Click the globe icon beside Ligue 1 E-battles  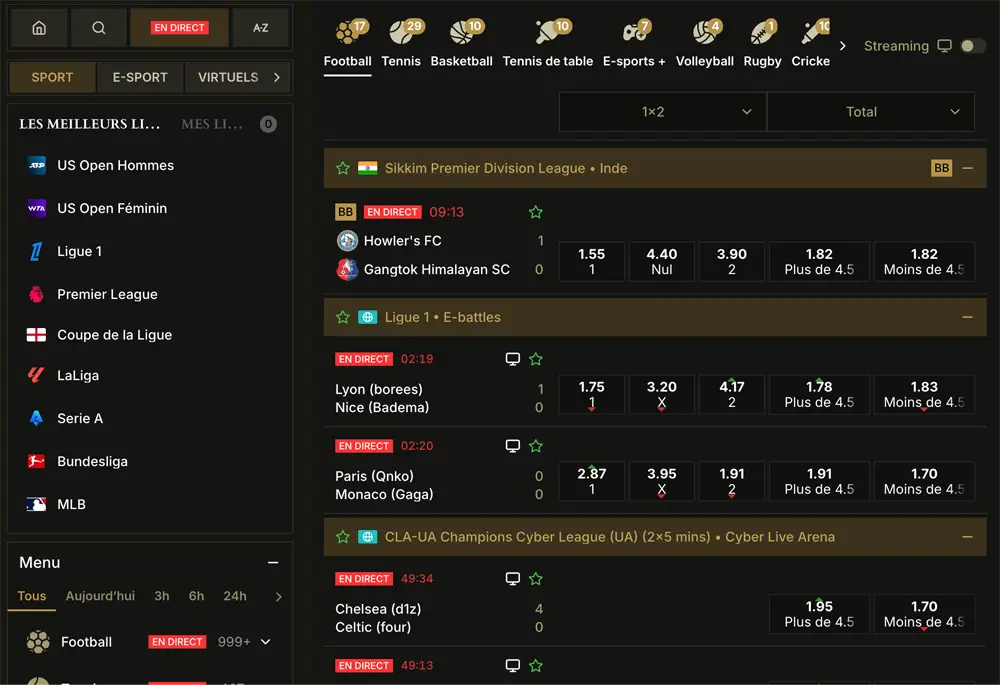coord(367,317)
